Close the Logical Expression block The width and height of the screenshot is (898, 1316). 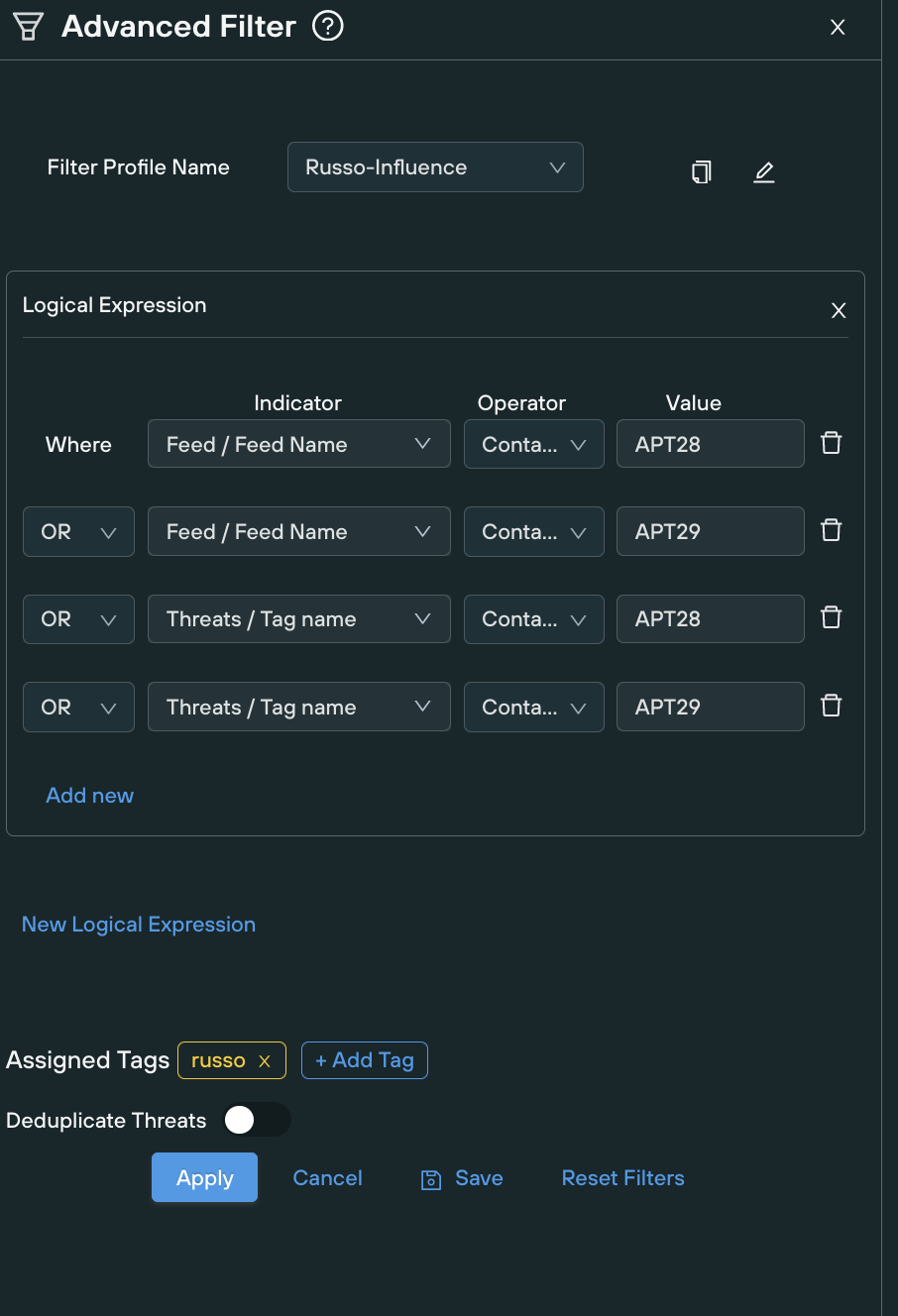(838, 310)
